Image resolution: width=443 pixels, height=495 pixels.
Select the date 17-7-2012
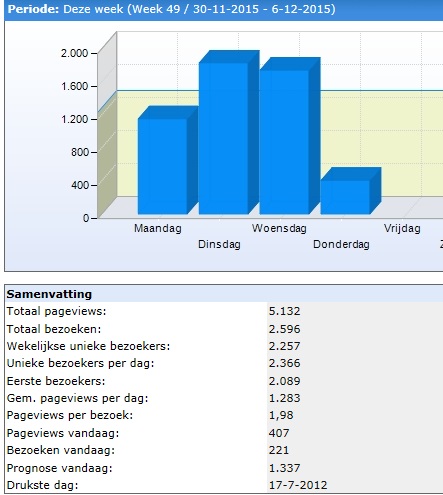pyautogui.click(x=298, y=485)
